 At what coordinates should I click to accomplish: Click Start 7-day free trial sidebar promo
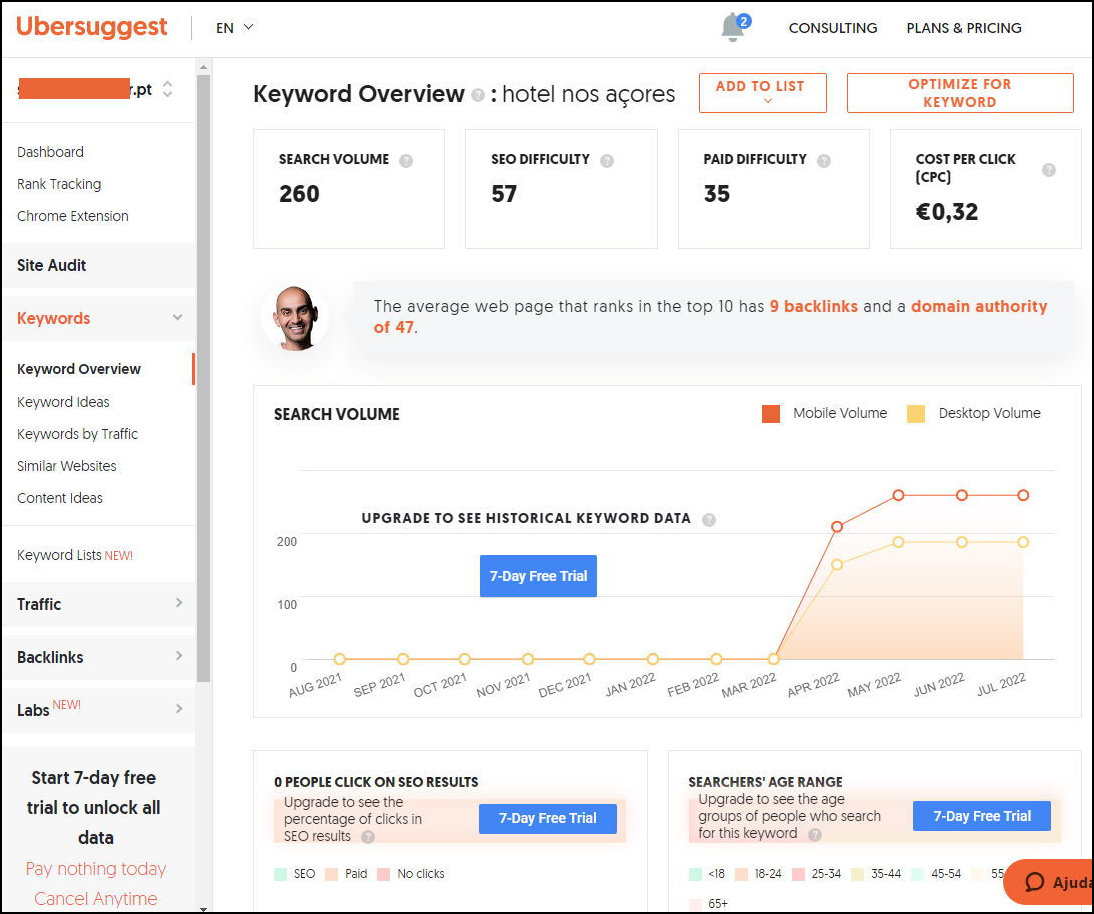94,807
